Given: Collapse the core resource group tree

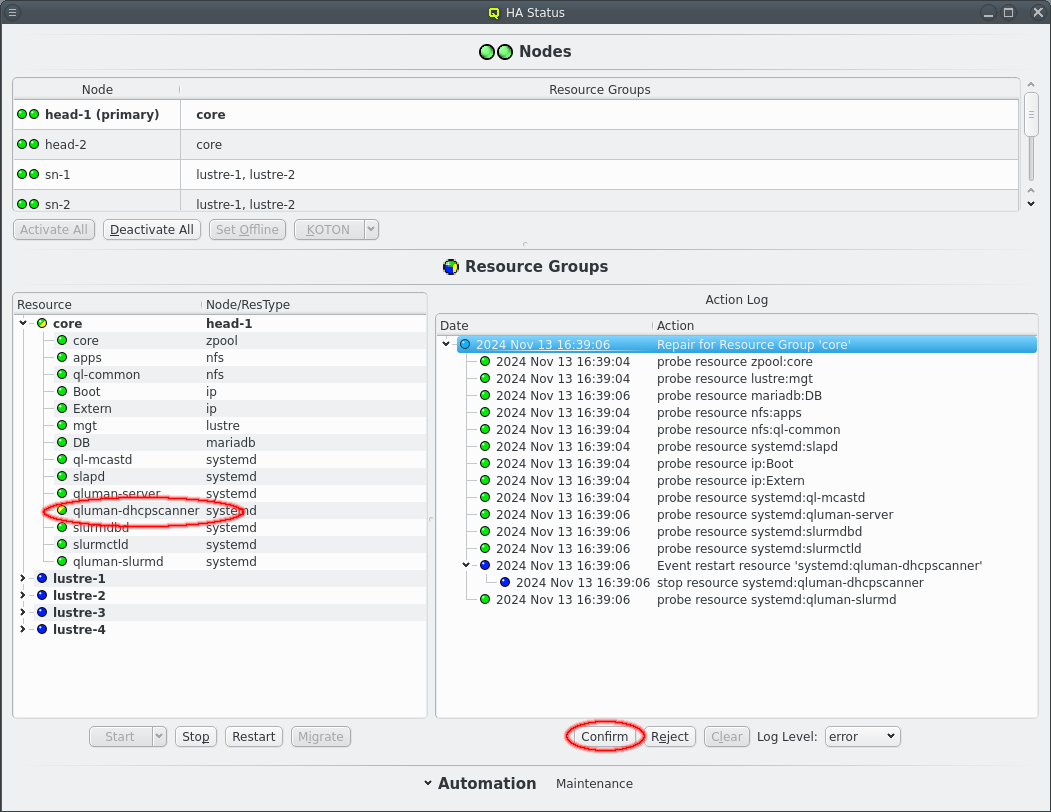Looking at the screenshot, I should [23, 324].
